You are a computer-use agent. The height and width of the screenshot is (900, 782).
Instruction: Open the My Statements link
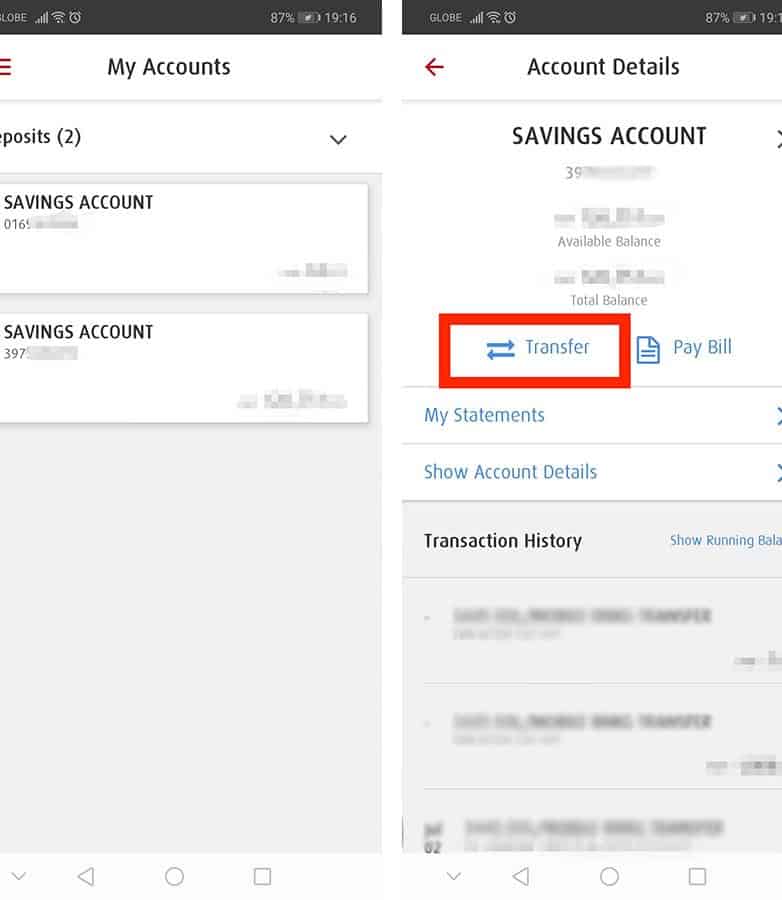click(x=484, y=416)
